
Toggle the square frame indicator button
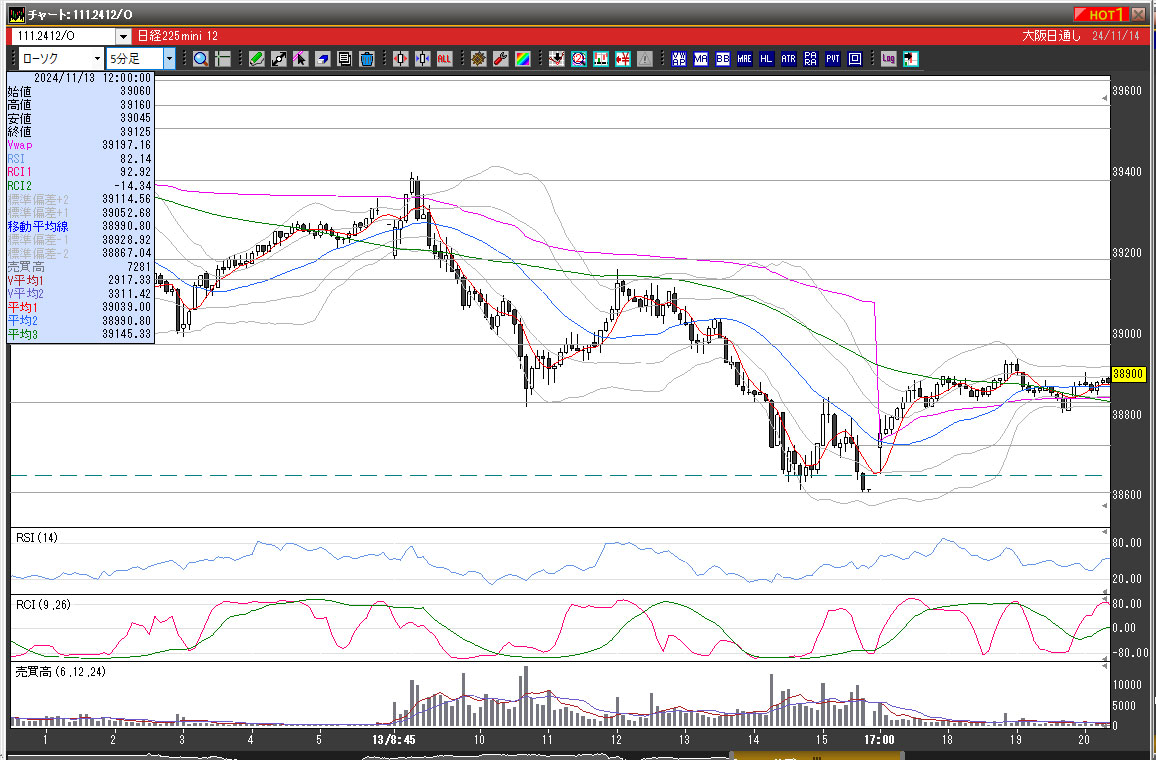click(855, 59)
